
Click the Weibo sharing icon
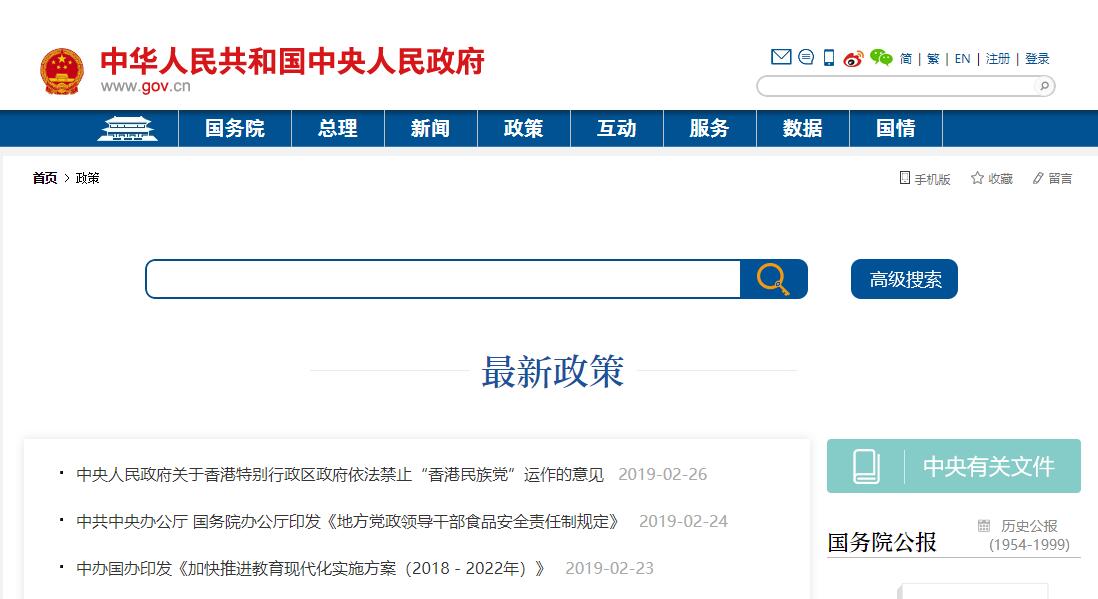(851, 59)
